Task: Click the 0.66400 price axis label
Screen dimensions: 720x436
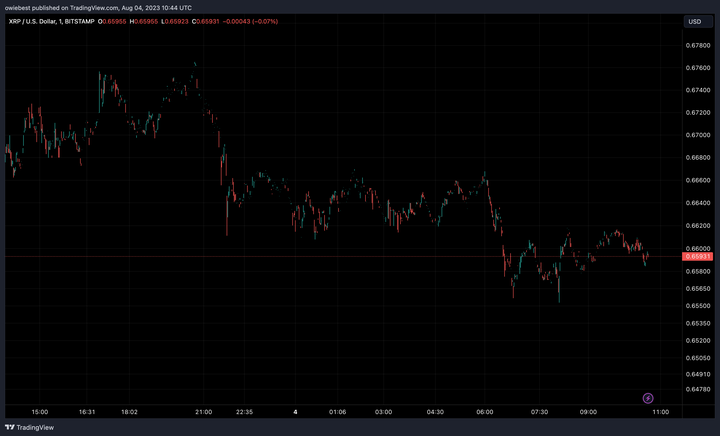Action: 698,203
